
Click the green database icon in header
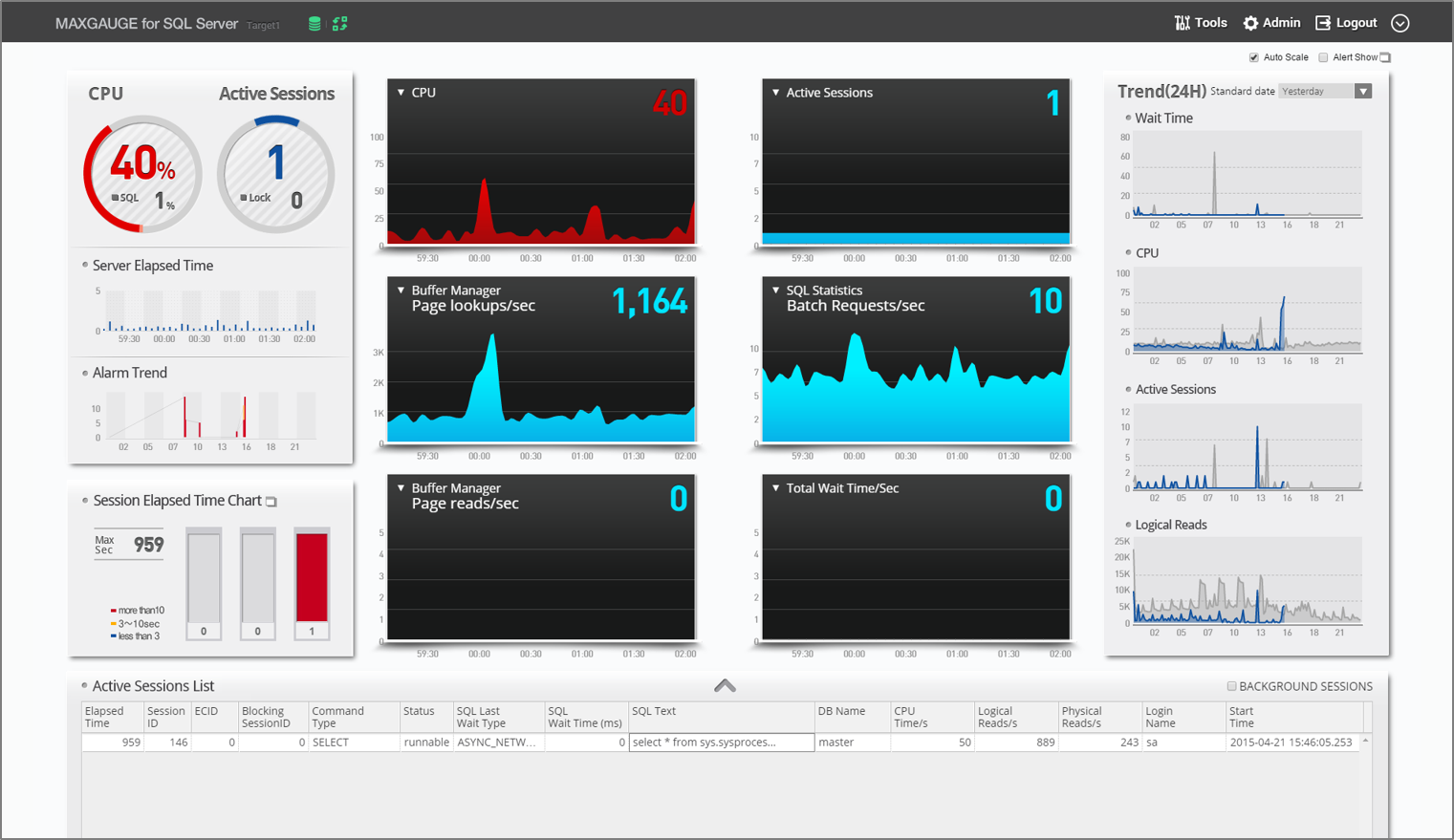(x=315, y=24)
